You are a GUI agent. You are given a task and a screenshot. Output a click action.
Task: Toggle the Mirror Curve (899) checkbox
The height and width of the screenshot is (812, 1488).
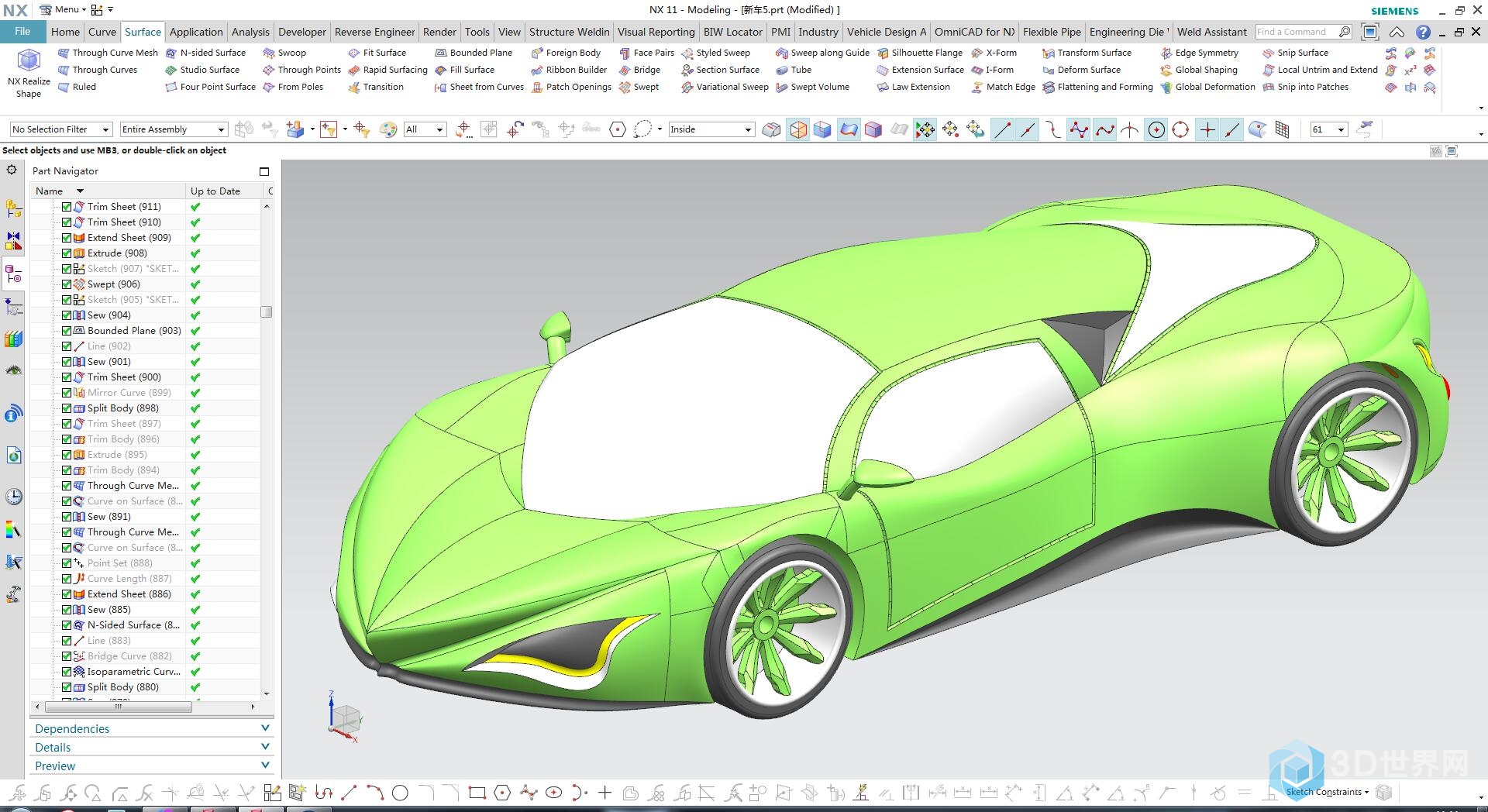point(67,393)
